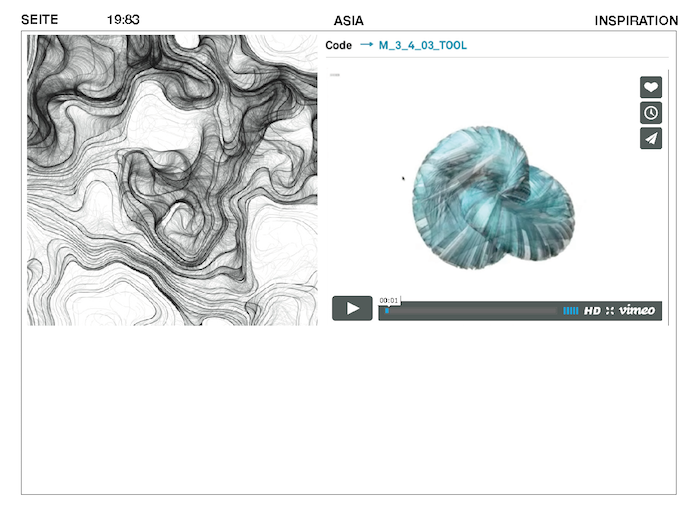Screen dimensions: 700x511
Task: Open the M_3_4_03_TOOL code link
Action: 422,46
